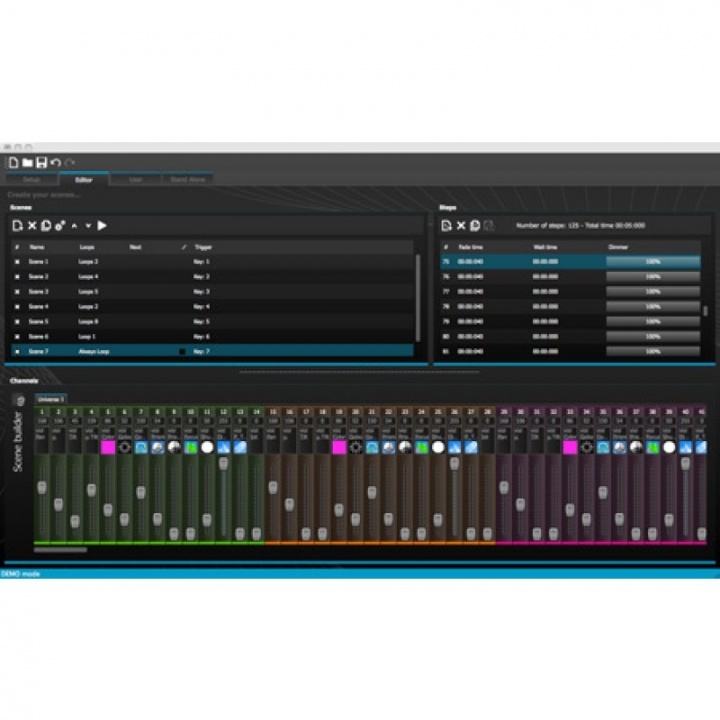
Task: Click the New file icon in top toolbar
Action: [x=13, y=163]
